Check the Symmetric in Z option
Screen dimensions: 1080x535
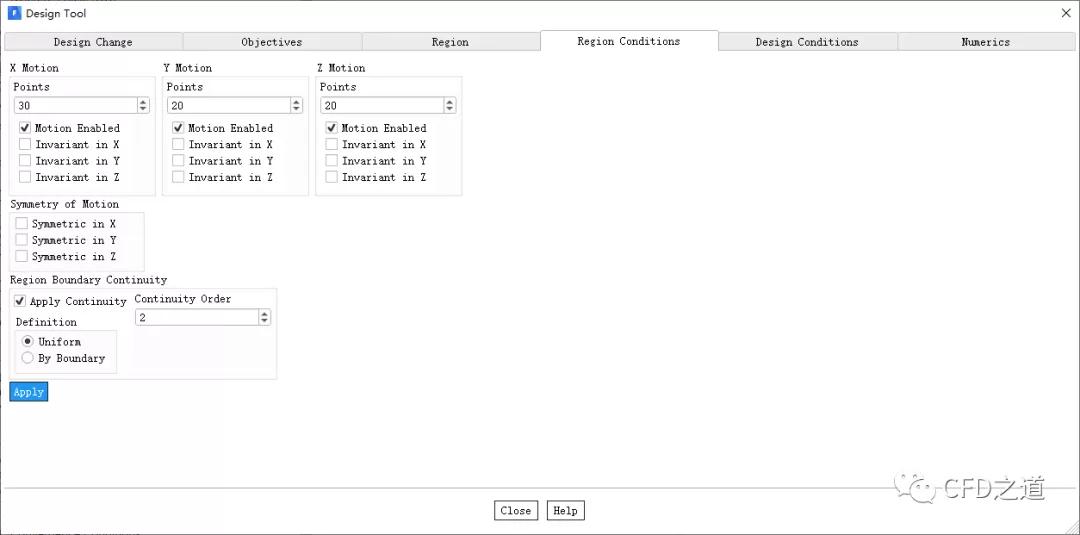click(x=21, y=256)
